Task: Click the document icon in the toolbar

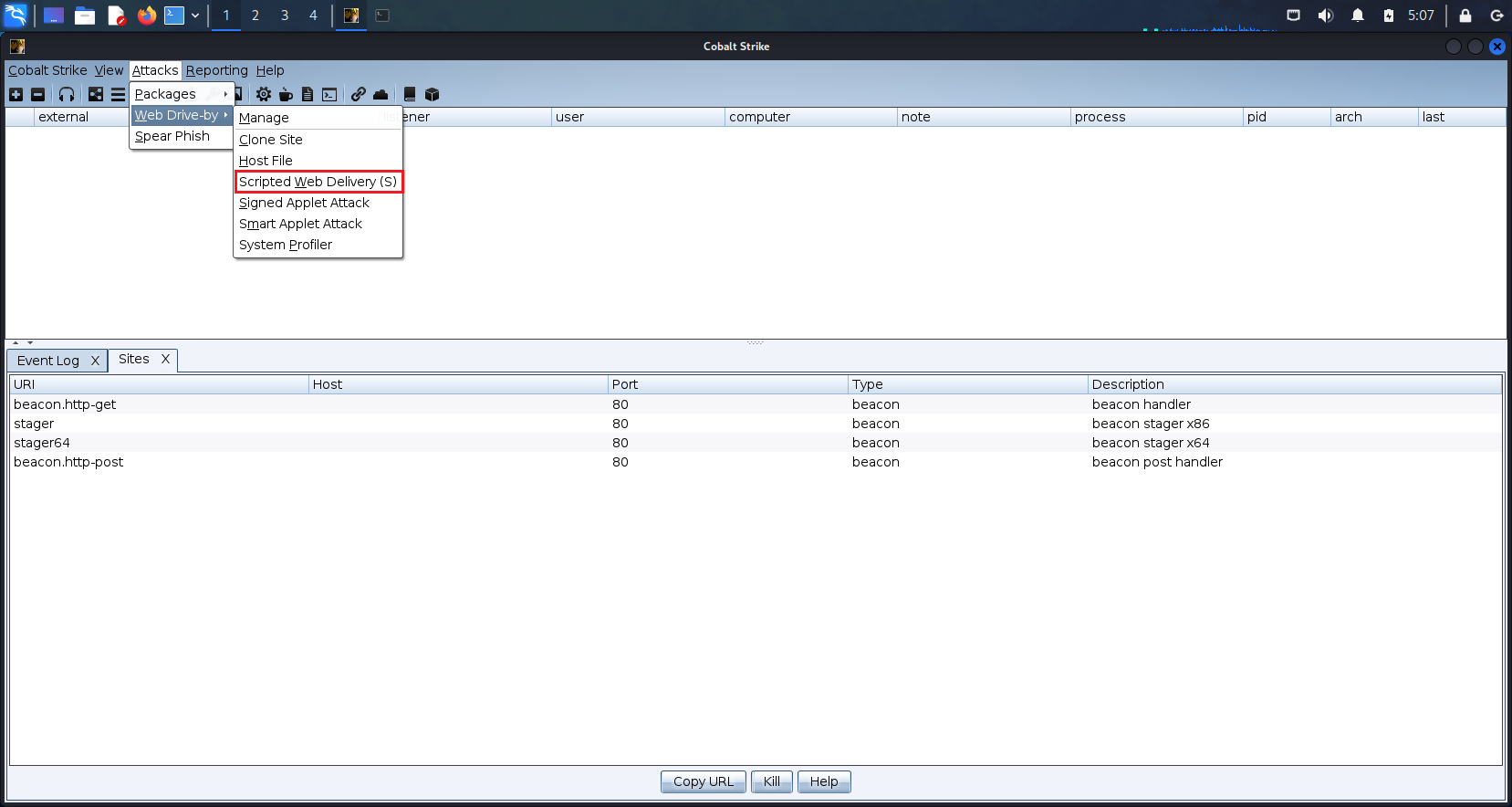Action: click(308, 94)
